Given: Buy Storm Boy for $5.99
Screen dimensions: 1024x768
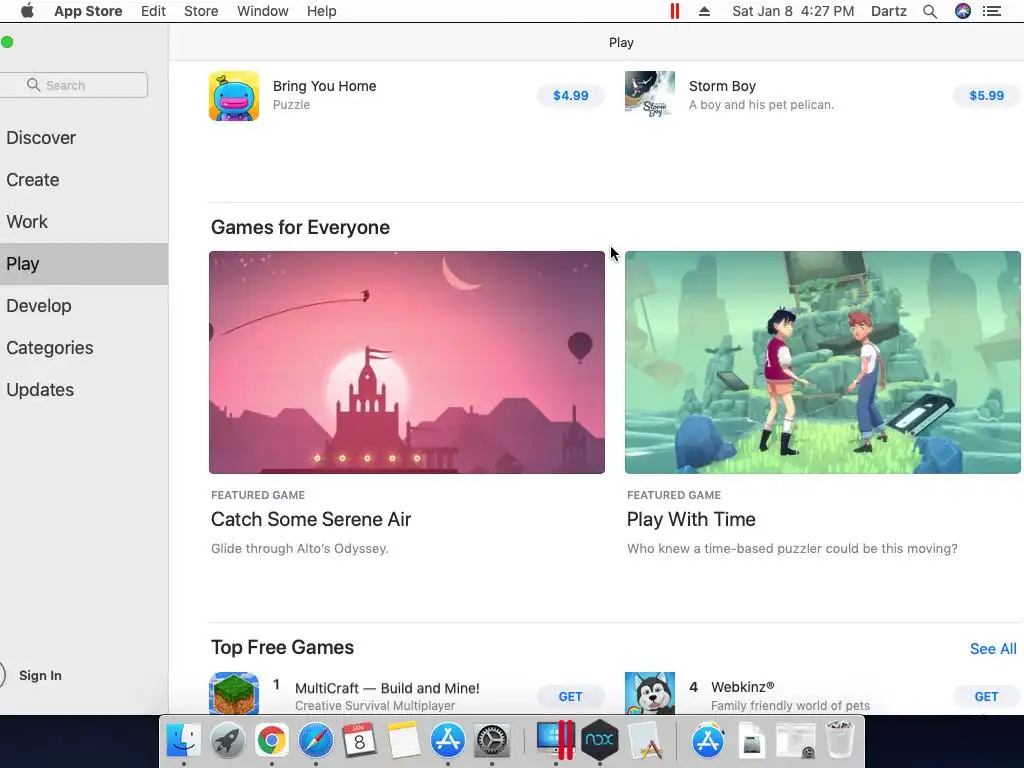Looking at the screenshot, I should tap(986, 95).
